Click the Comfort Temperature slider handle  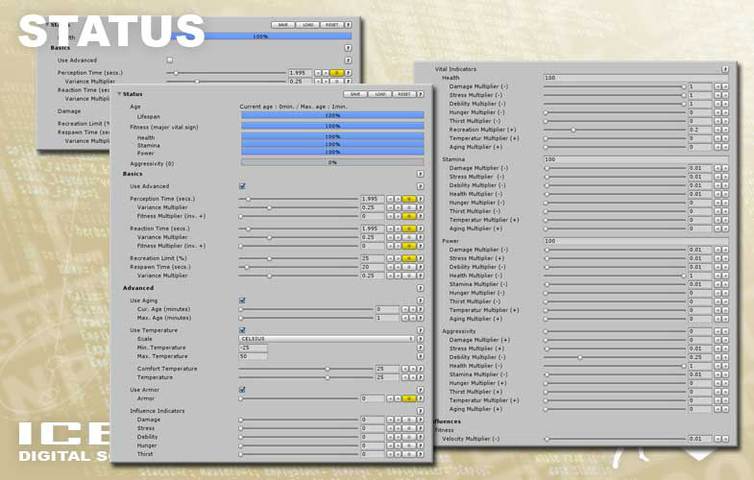[x=327, y=369]
